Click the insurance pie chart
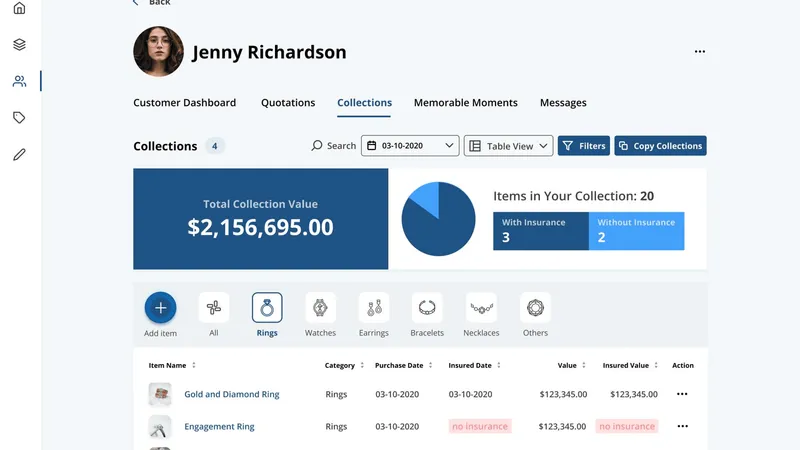Screen dimensions: 800x450 click(438, 219)
